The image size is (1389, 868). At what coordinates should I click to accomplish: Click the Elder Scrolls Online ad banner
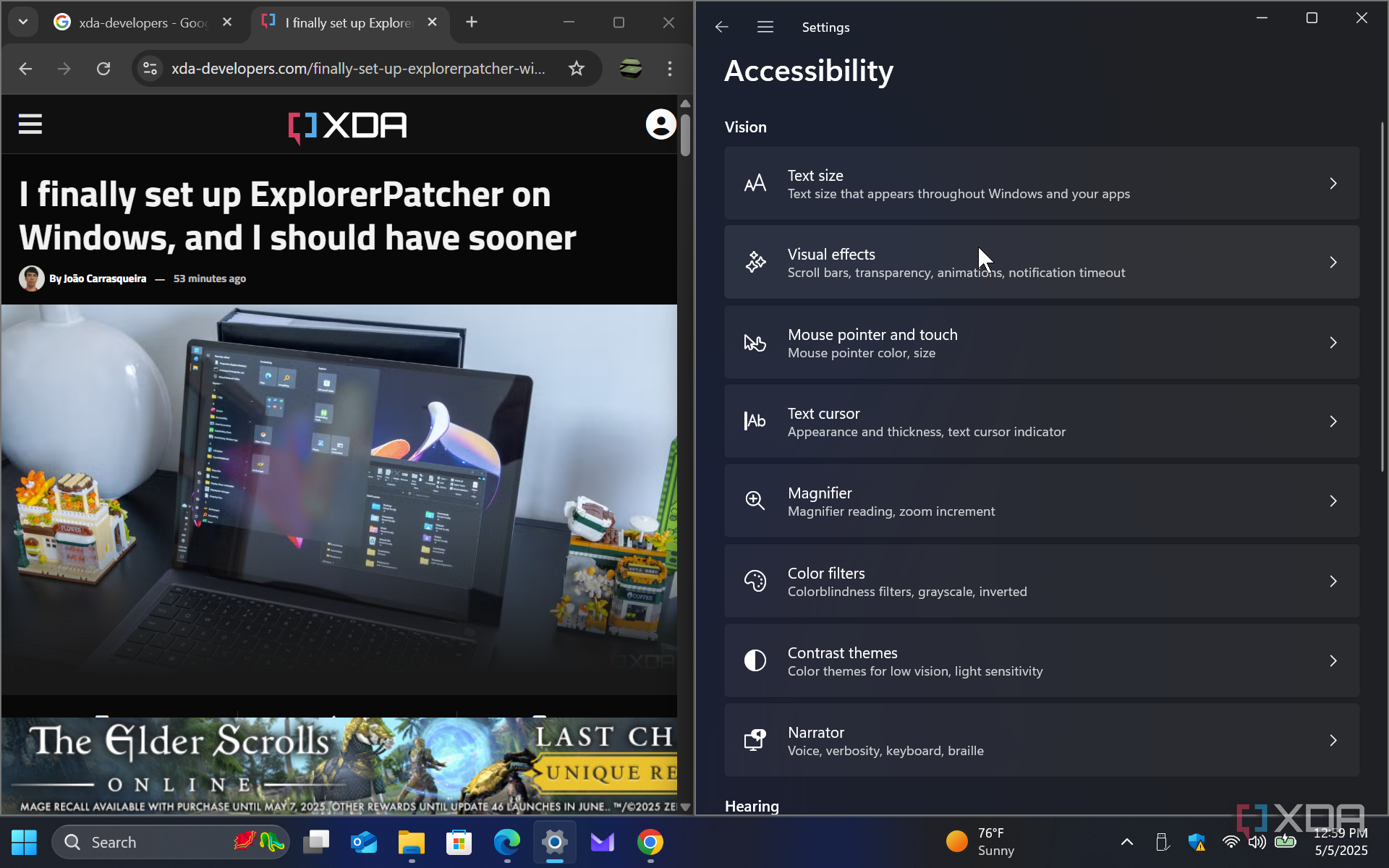(x=339, y=766)
